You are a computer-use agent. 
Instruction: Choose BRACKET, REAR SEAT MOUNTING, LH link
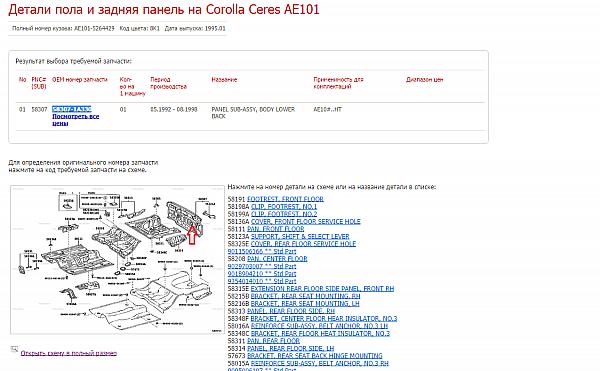pyautogui.click(x=305, y=303)
